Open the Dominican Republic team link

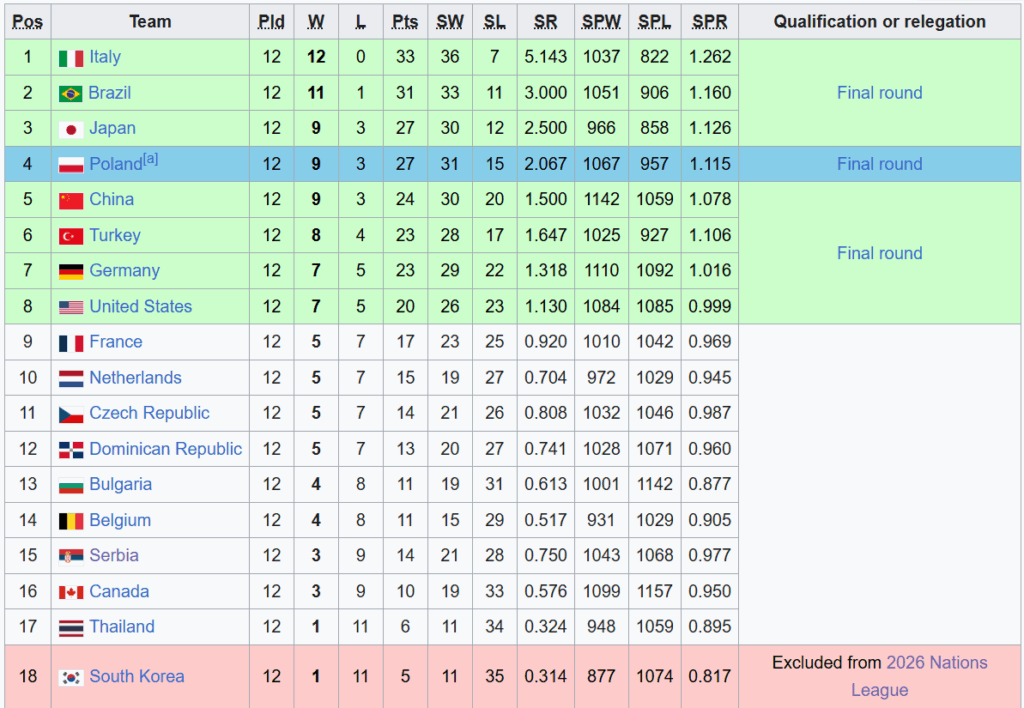166,449
